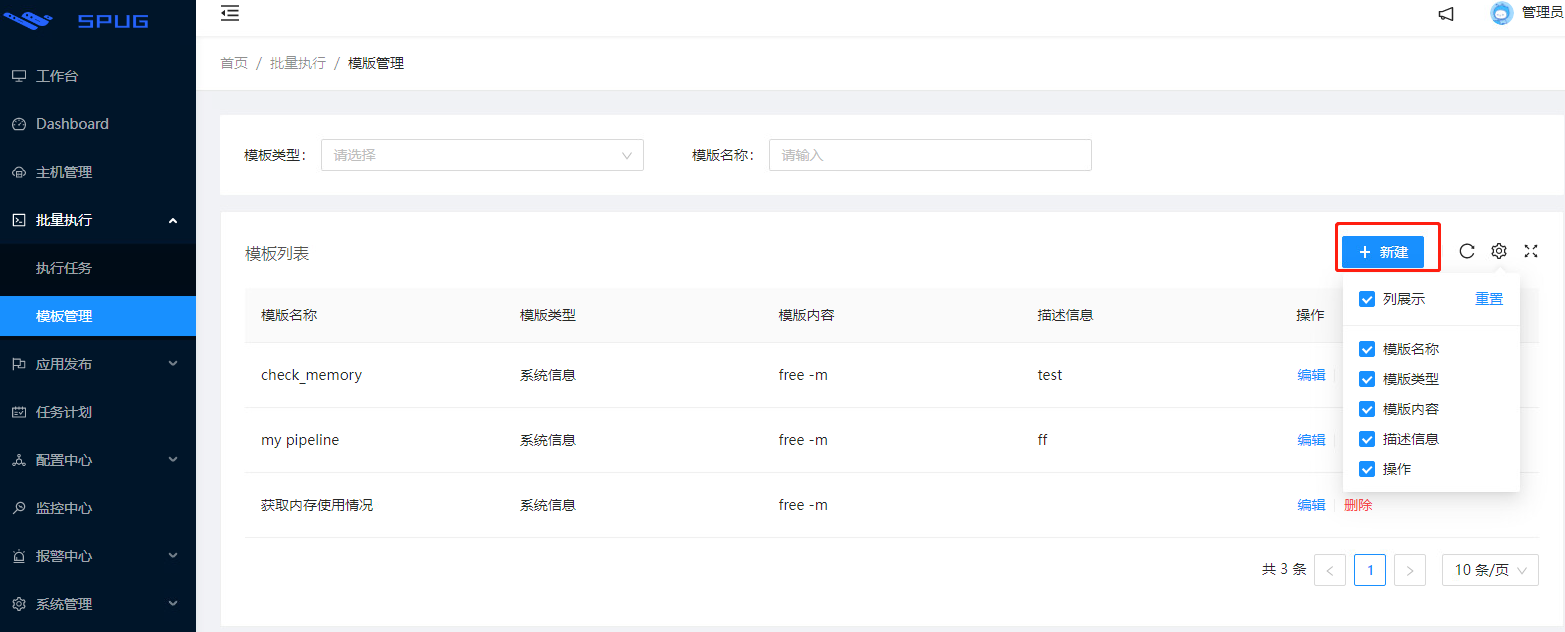This screenshot has height=632, width=1565.
Task: Click the 监控中心 monitor icon
Action: tap(19, 508)
